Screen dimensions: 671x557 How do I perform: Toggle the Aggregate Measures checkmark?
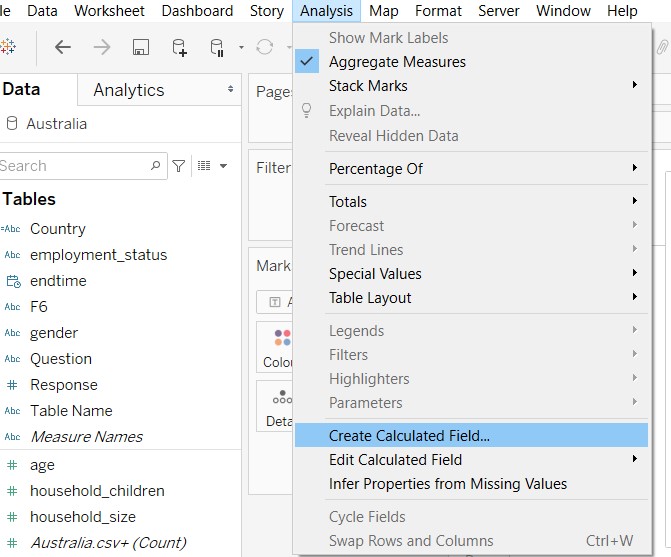[x=307, y=62]
